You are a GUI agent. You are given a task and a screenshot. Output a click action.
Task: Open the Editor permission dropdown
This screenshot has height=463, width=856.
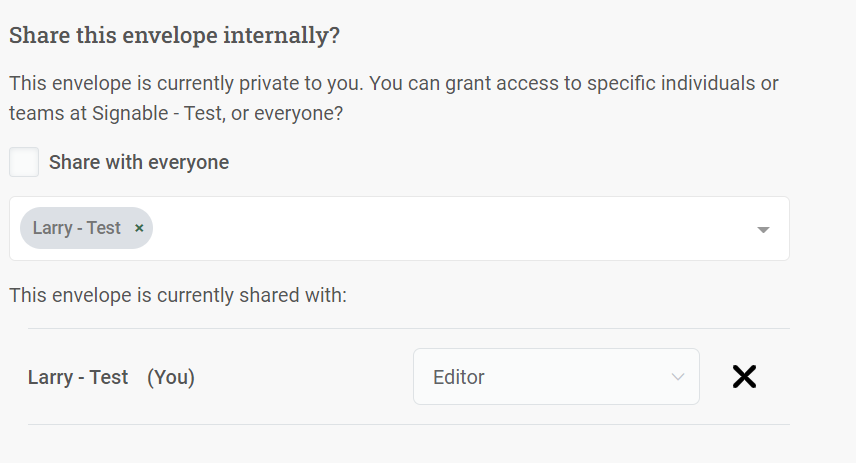tap(555, 377)
